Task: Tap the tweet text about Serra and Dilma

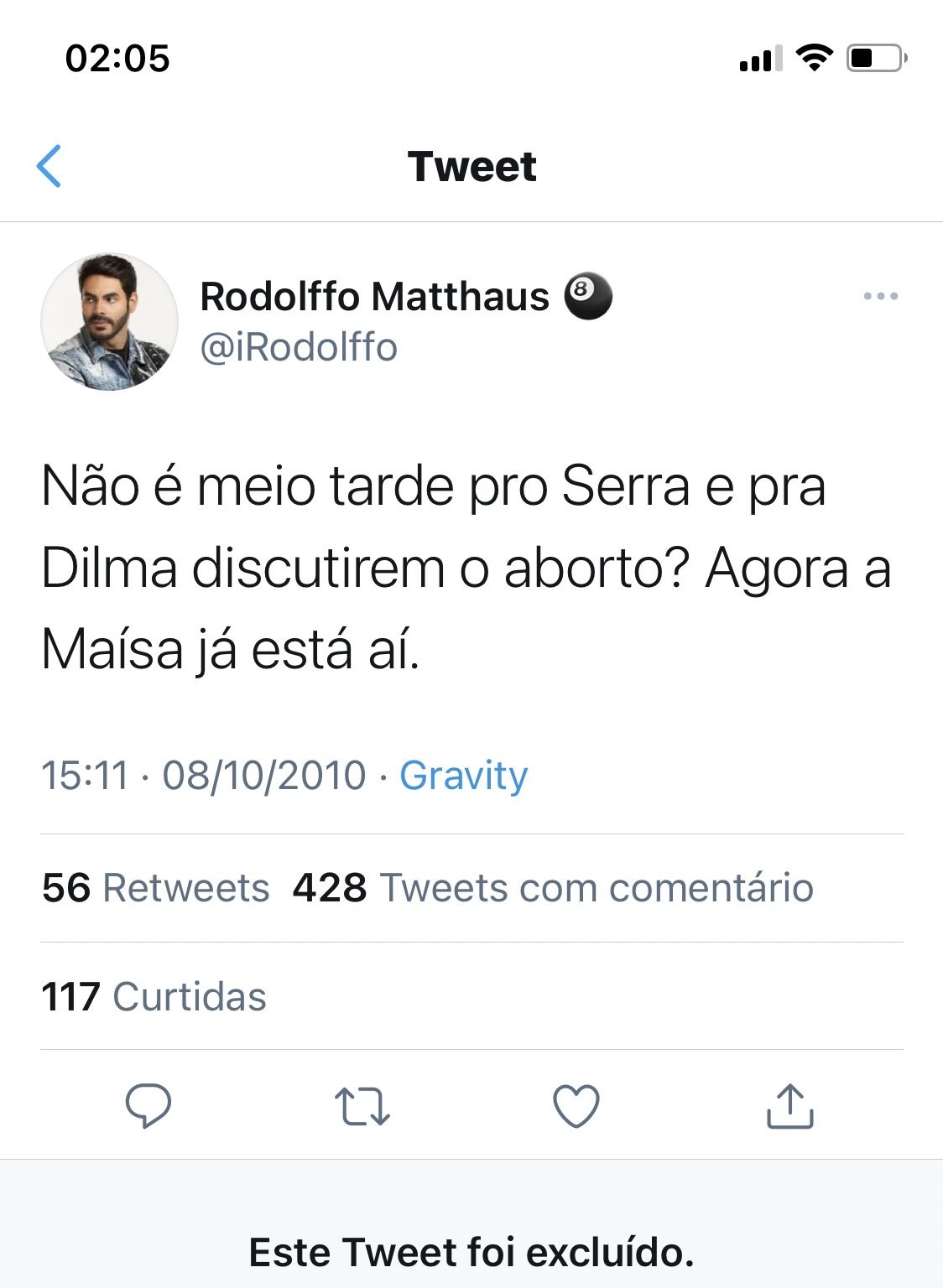Action: [x=466, y=568]
